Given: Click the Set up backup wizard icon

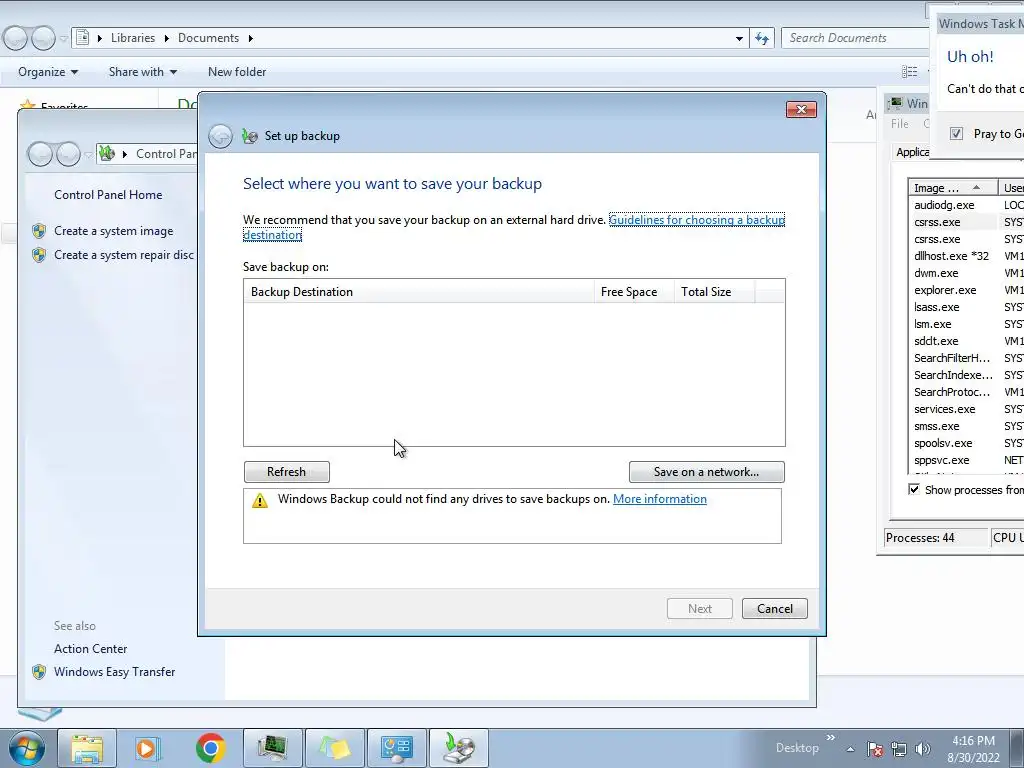Looking at the screenshot, I should pos(249,136).
